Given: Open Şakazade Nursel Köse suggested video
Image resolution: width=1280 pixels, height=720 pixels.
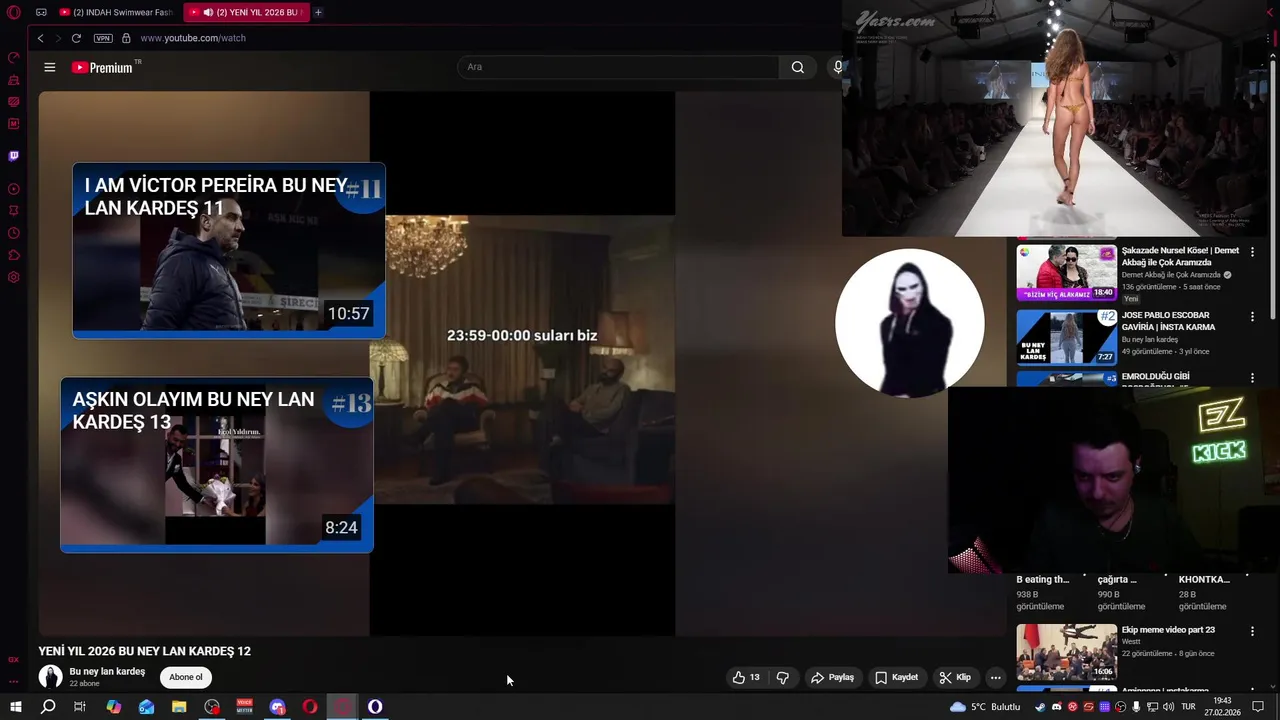Looking at the screenshot, I should point(1180,256).
